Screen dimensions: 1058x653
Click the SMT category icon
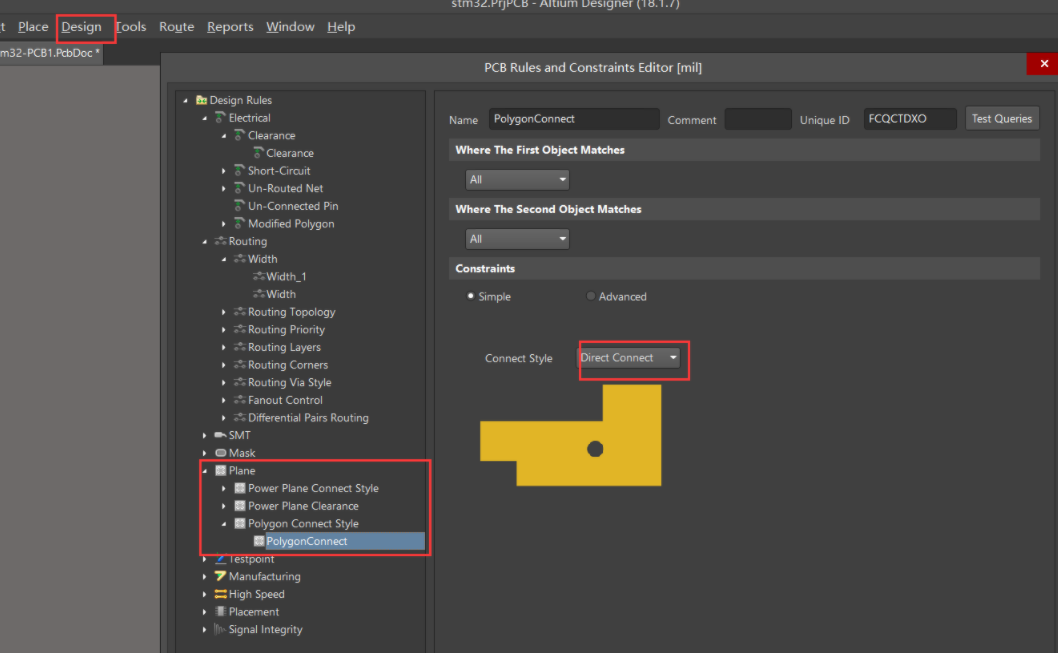click(x=220, y=435)
